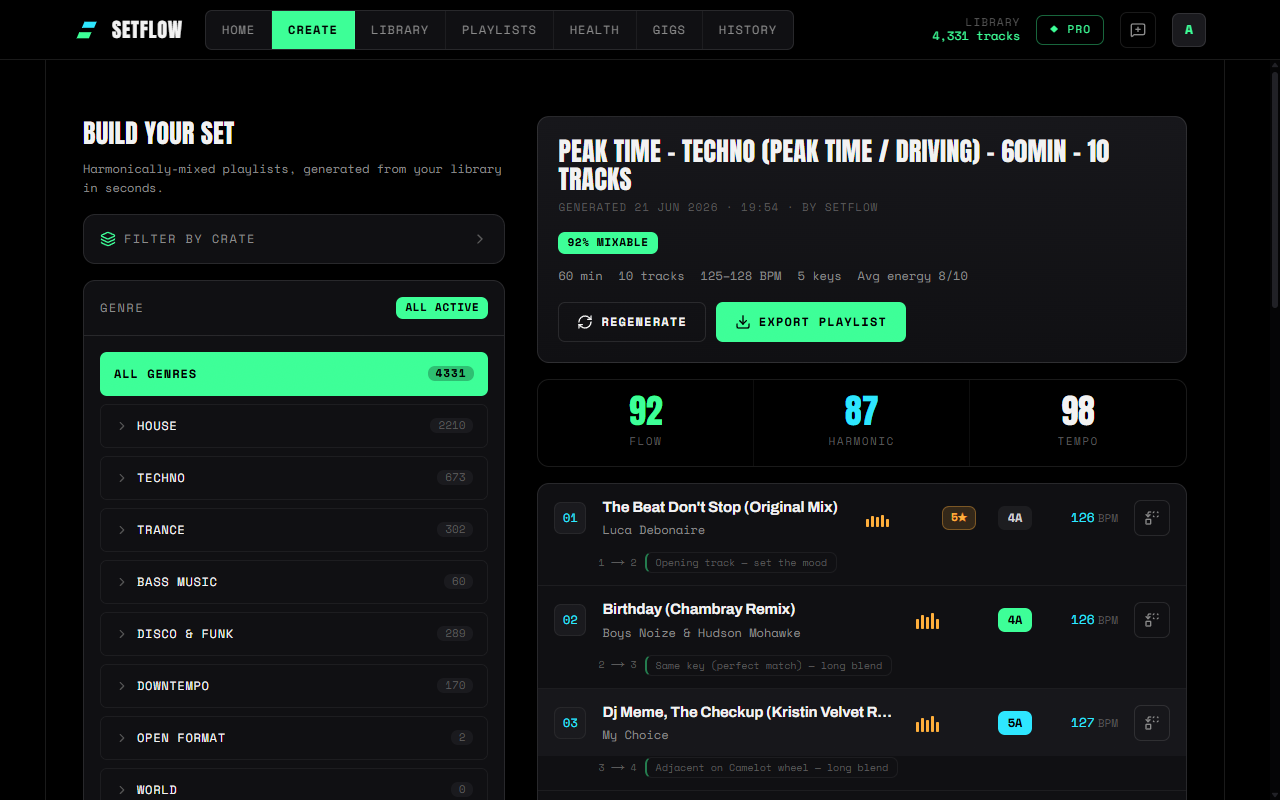Click the action icon button on Dj Meme track row
The image size is (1280, 800).
click(x=1152, y=723)
